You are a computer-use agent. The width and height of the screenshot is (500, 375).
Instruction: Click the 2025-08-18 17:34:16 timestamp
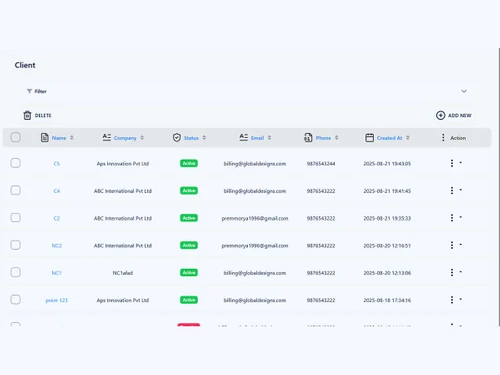[387, 300]
